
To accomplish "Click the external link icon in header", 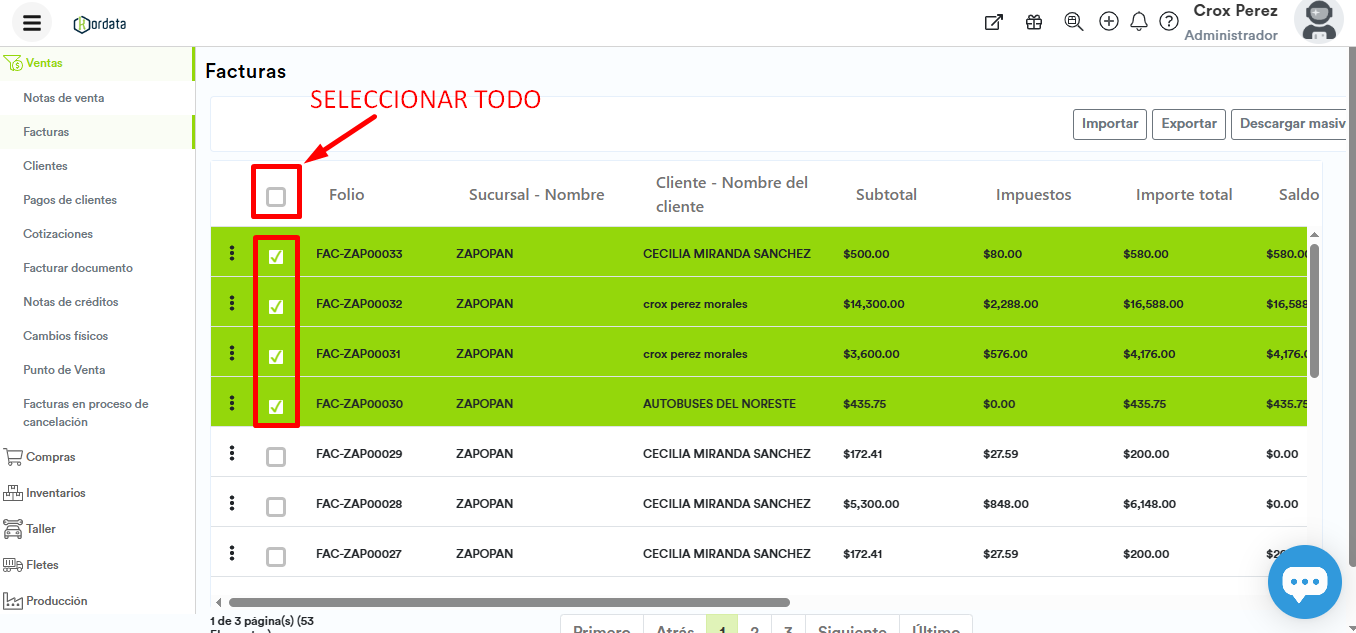I will (993, 22).
